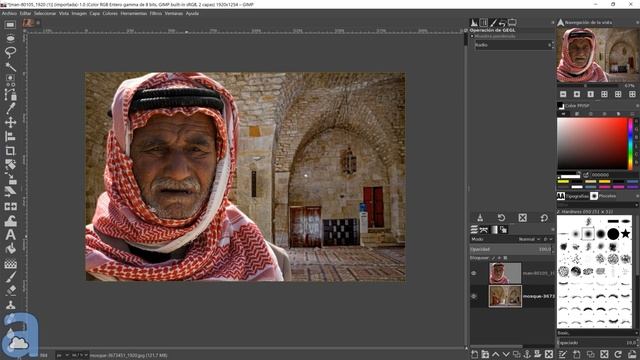Open tool options panel configuration menu
The width and height of the screenshot is (640, 360).
pyautogui.click(x=552, y=23)
